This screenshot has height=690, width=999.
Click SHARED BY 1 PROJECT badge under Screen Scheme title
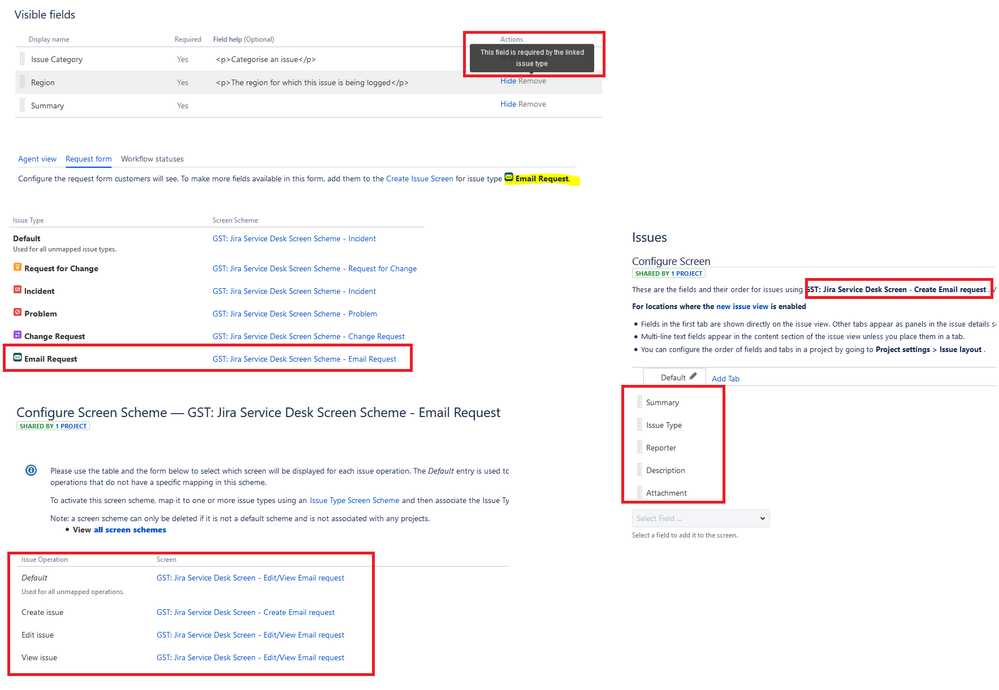coord(53,426)
